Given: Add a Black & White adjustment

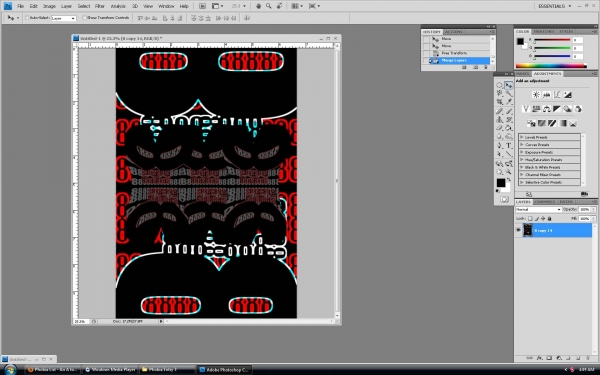Looking at the screenshot, I should pyautogui.click(x=557, y=109).
